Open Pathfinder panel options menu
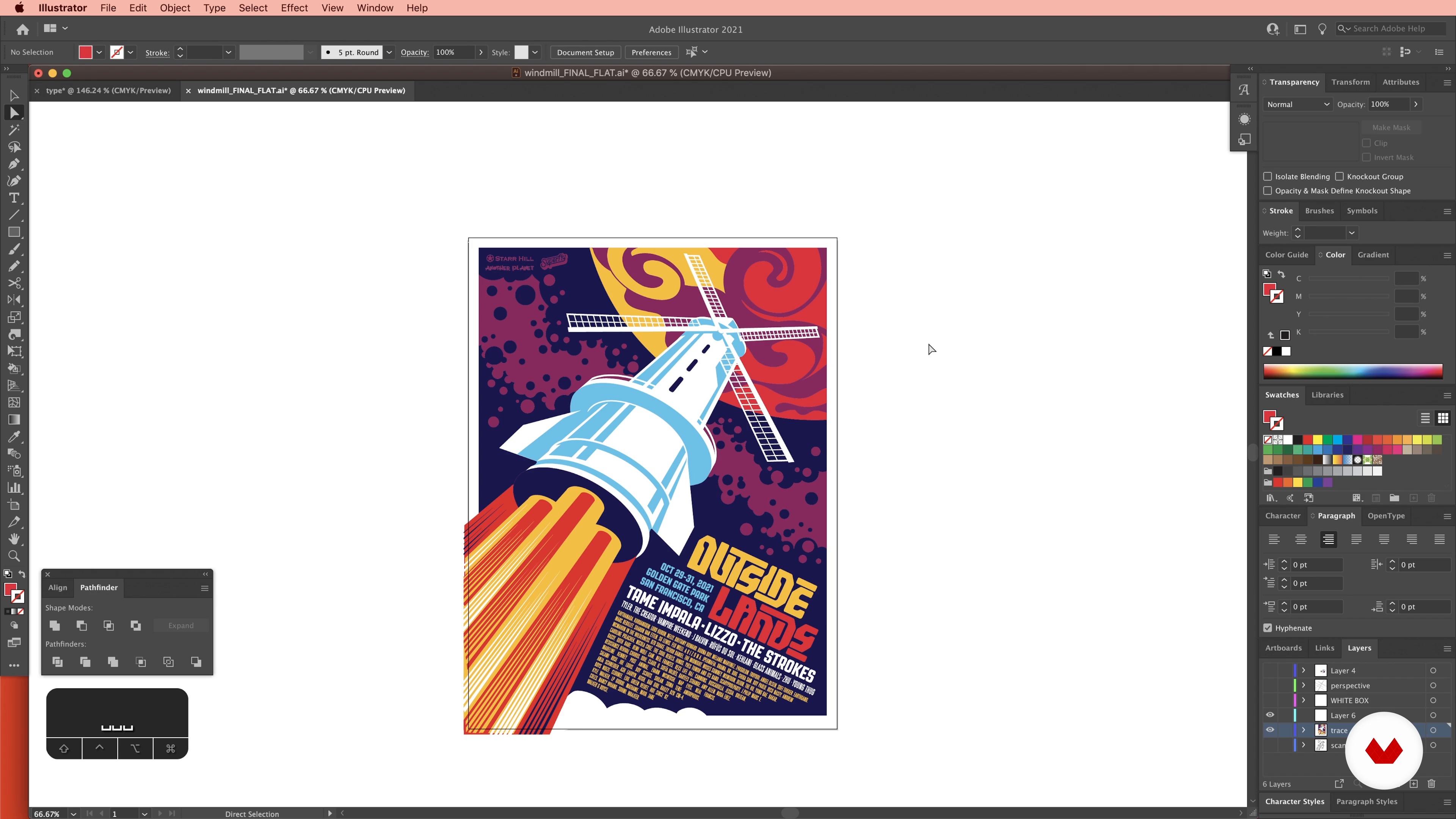1456x819 pixels. click(x=205, y=588)
